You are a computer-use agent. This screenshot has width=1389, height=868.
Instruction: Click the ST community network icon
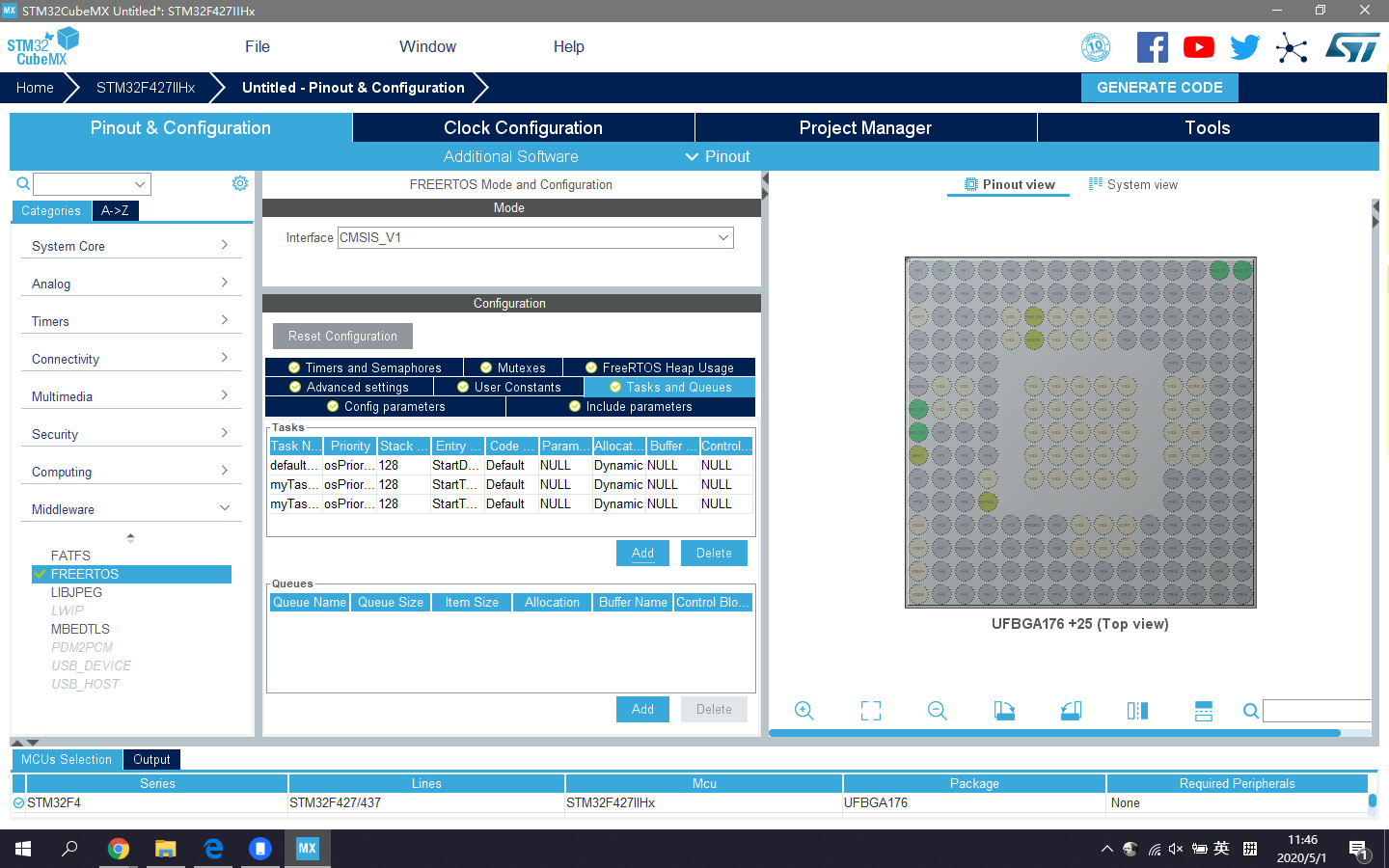1292,47
